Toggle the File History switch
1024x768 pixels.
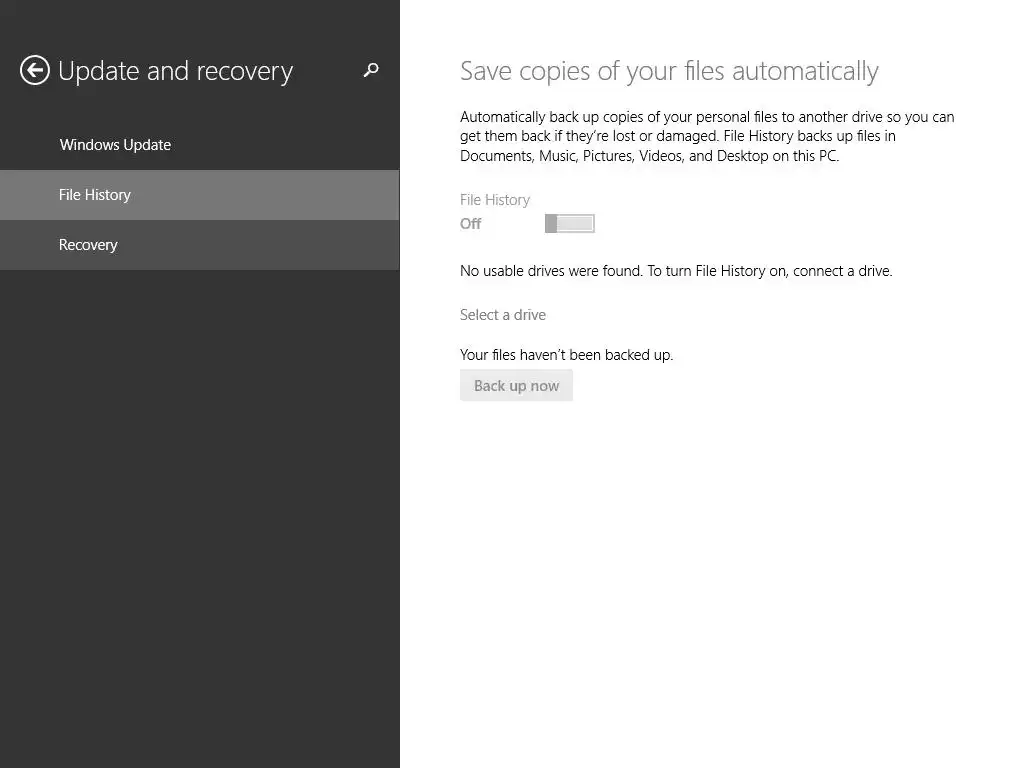pyautogui.click(x=570, y=223)
